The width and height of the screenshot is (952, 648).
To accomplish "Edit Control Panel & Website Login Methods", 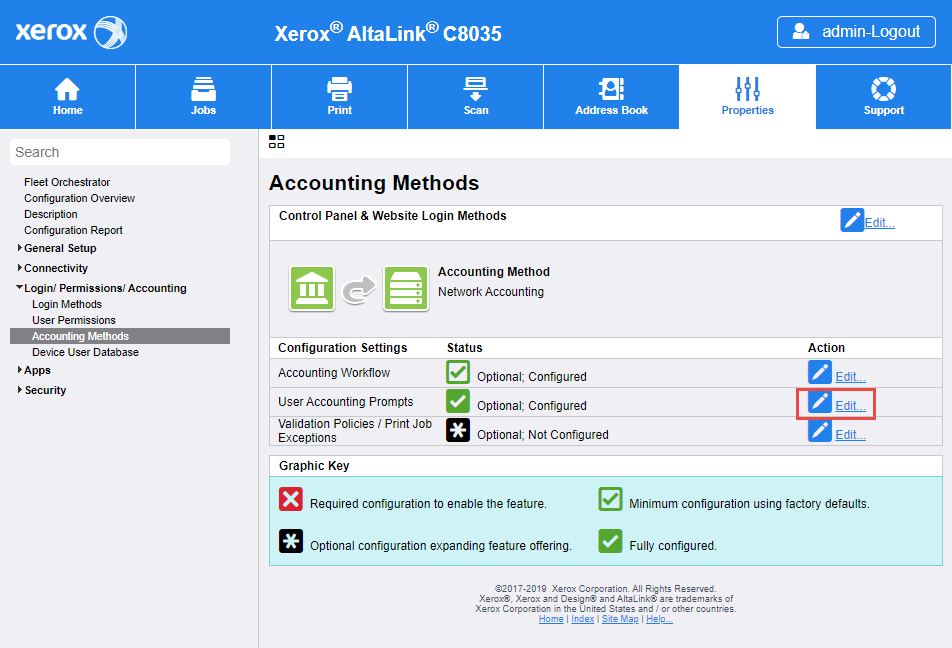I will tap(879, 223).
